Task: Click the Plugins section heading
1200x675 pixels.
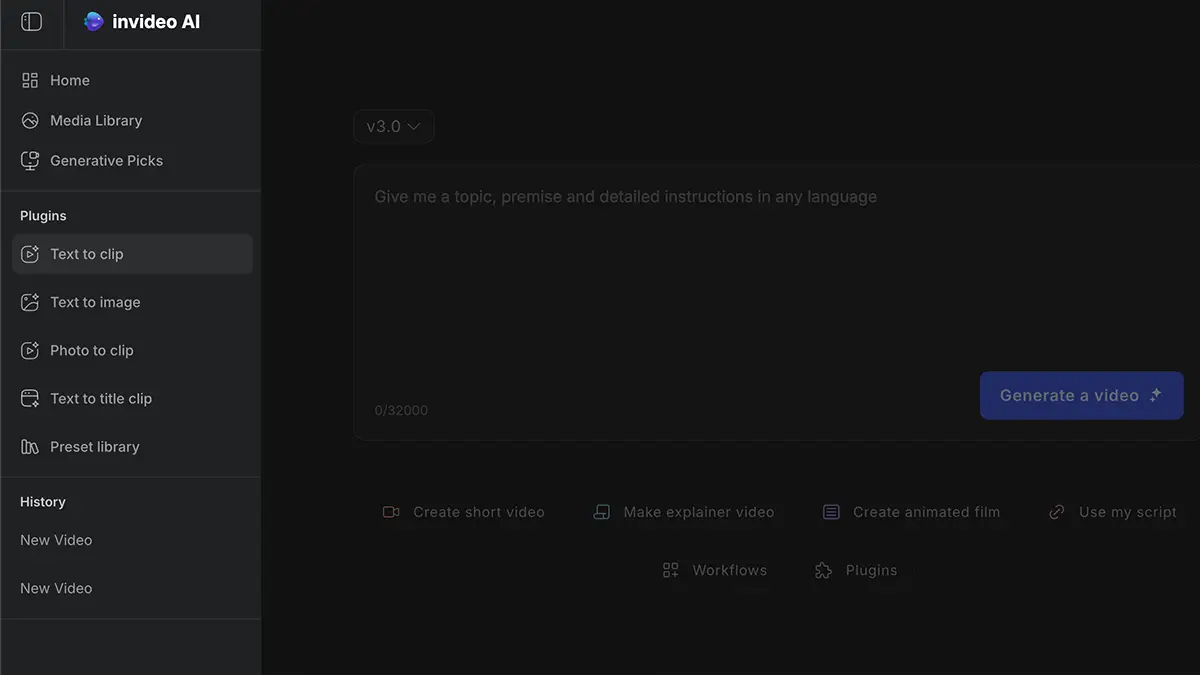Action: pyautogui.click(x=43, y=216)
